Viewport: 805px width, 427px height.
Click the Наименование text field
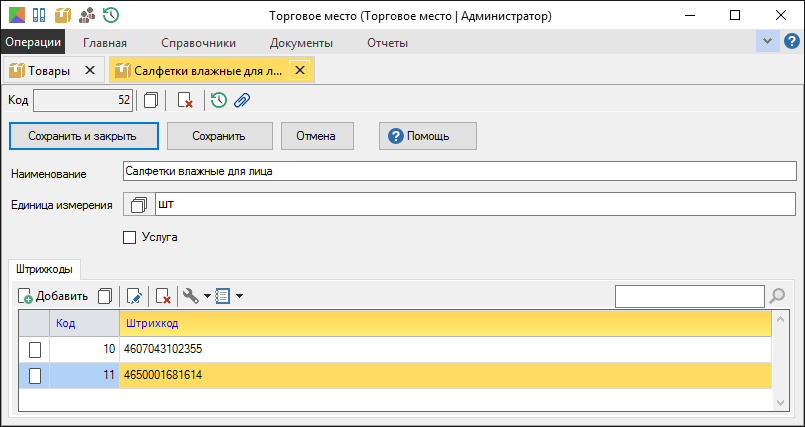[460, 171]
